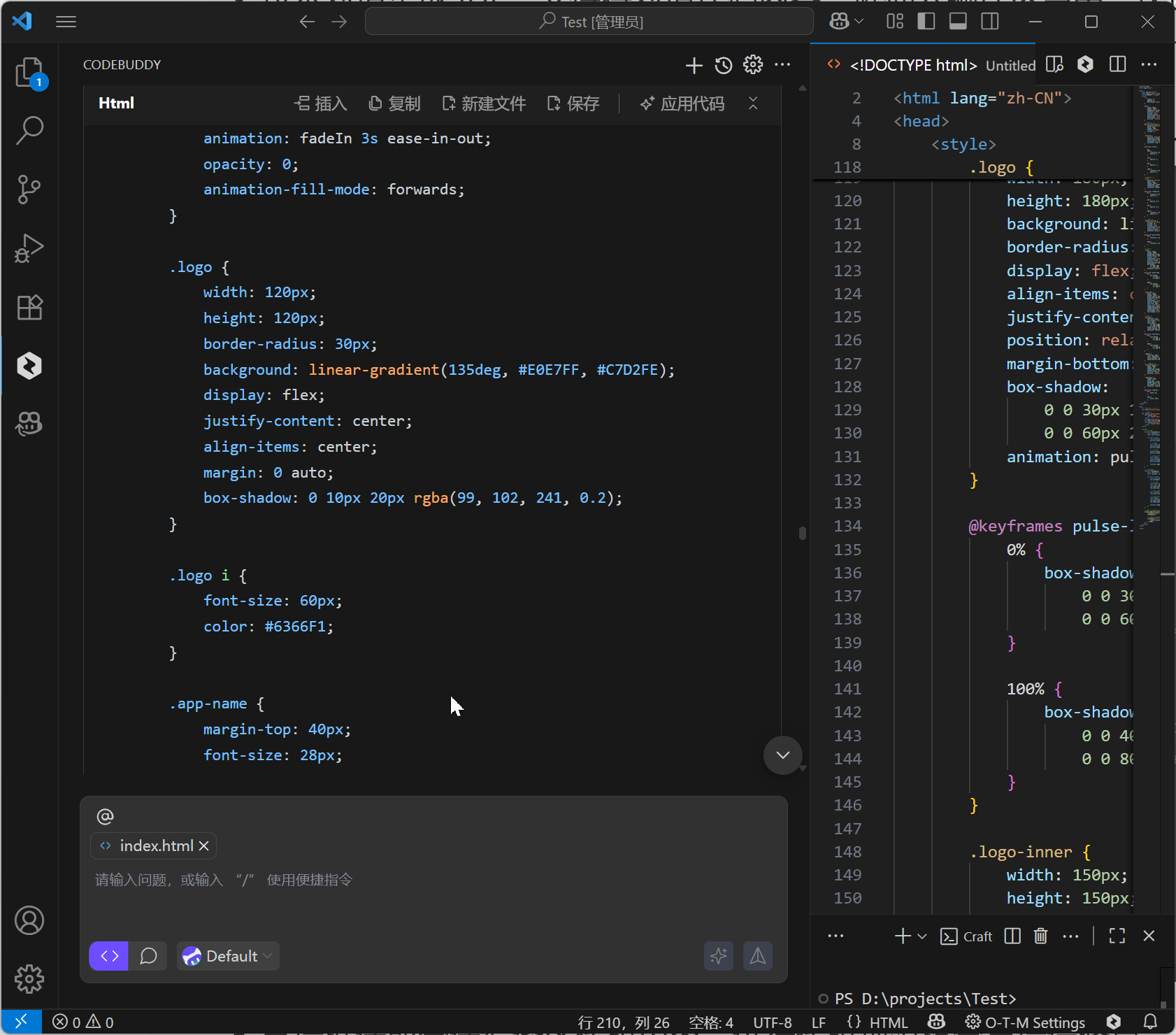Image resolution: width=1176 pixels, height=1035 pixels.
Task: Open the Default model dropdown
Action: [228, 956]
